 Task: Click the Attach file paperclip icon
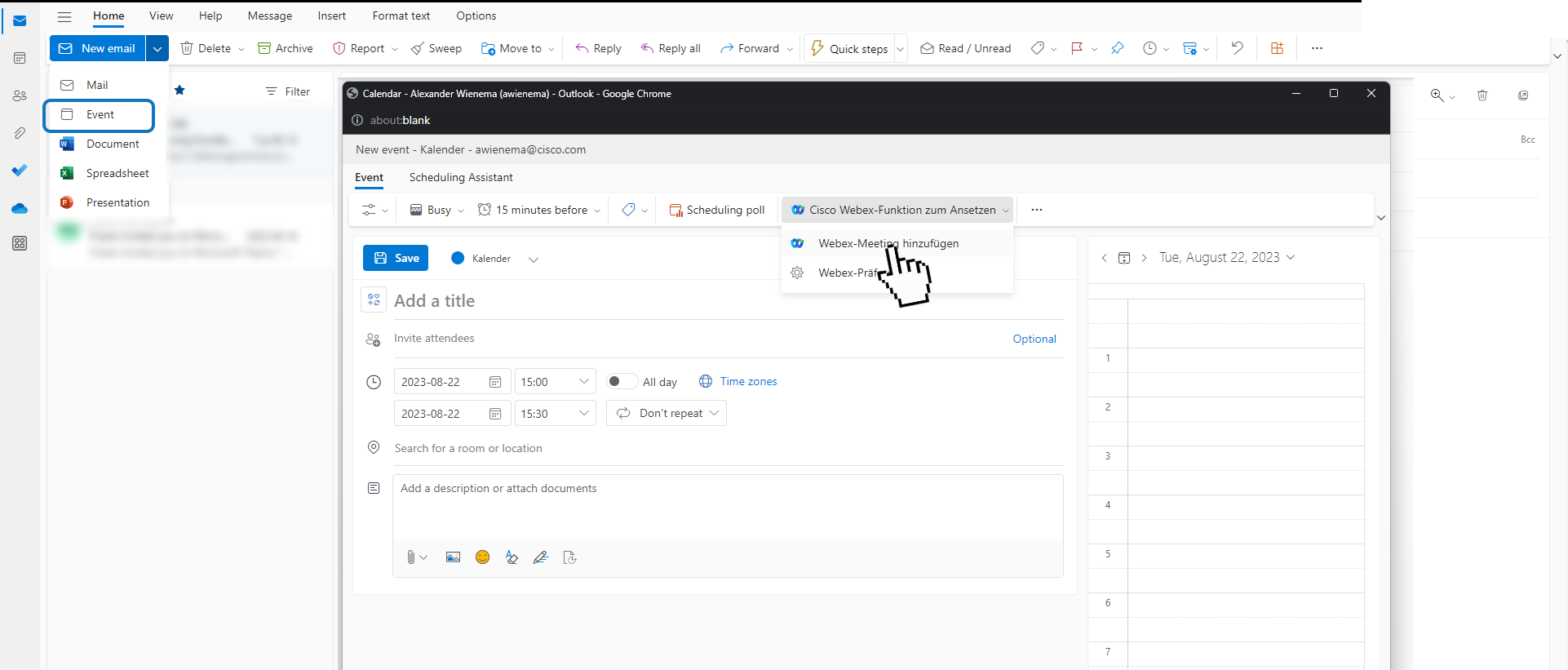pyautogui.click(x=411, y=557)
